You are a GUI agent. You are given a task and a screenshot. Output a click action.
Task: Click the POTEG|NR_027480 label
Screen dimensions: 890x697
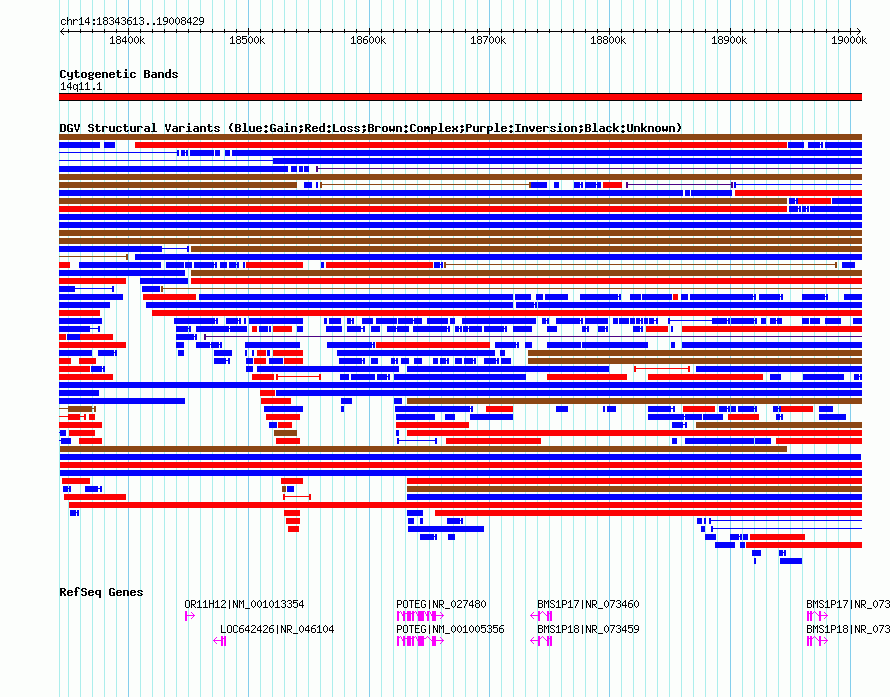point(441,604)
